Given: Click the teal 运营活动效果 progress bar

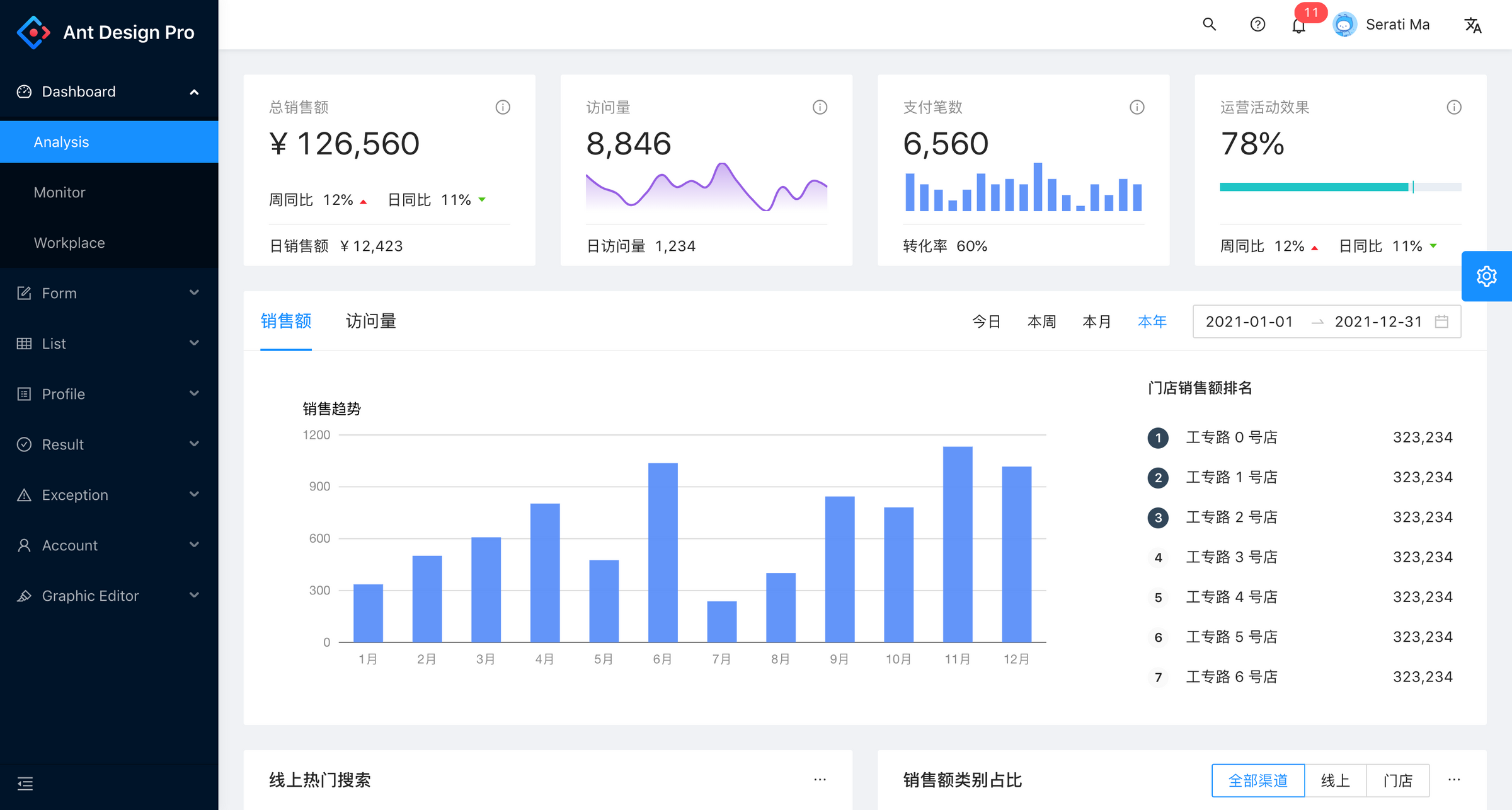Looking at the screenshot, I should [1314, 187].
